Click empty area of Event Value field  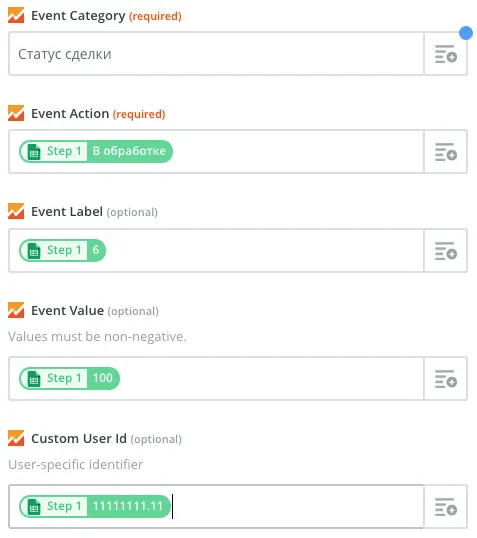tap(271, 378)
